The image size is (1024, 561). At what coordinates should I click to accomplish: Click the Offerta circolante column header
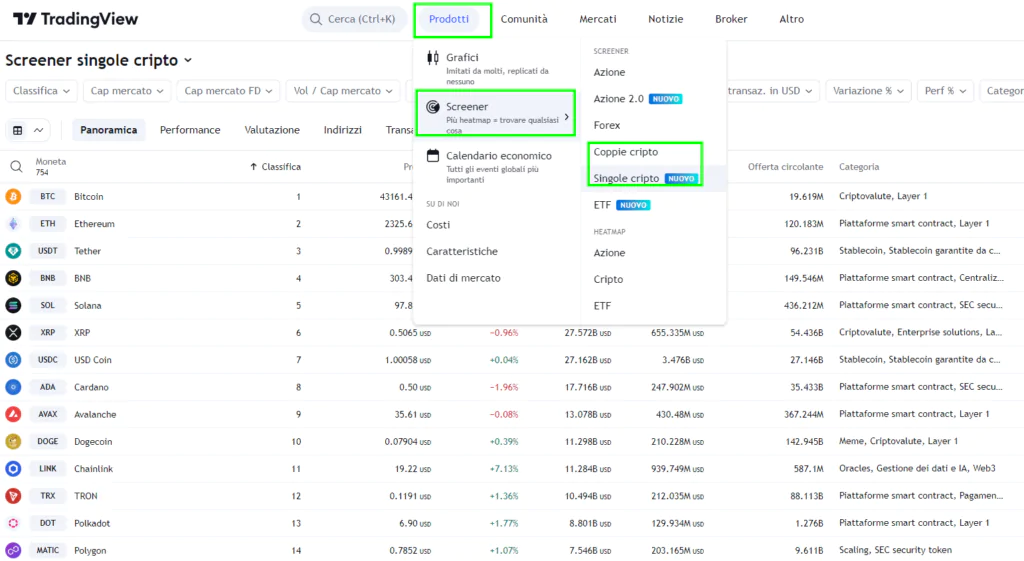[x=785, y=167]
